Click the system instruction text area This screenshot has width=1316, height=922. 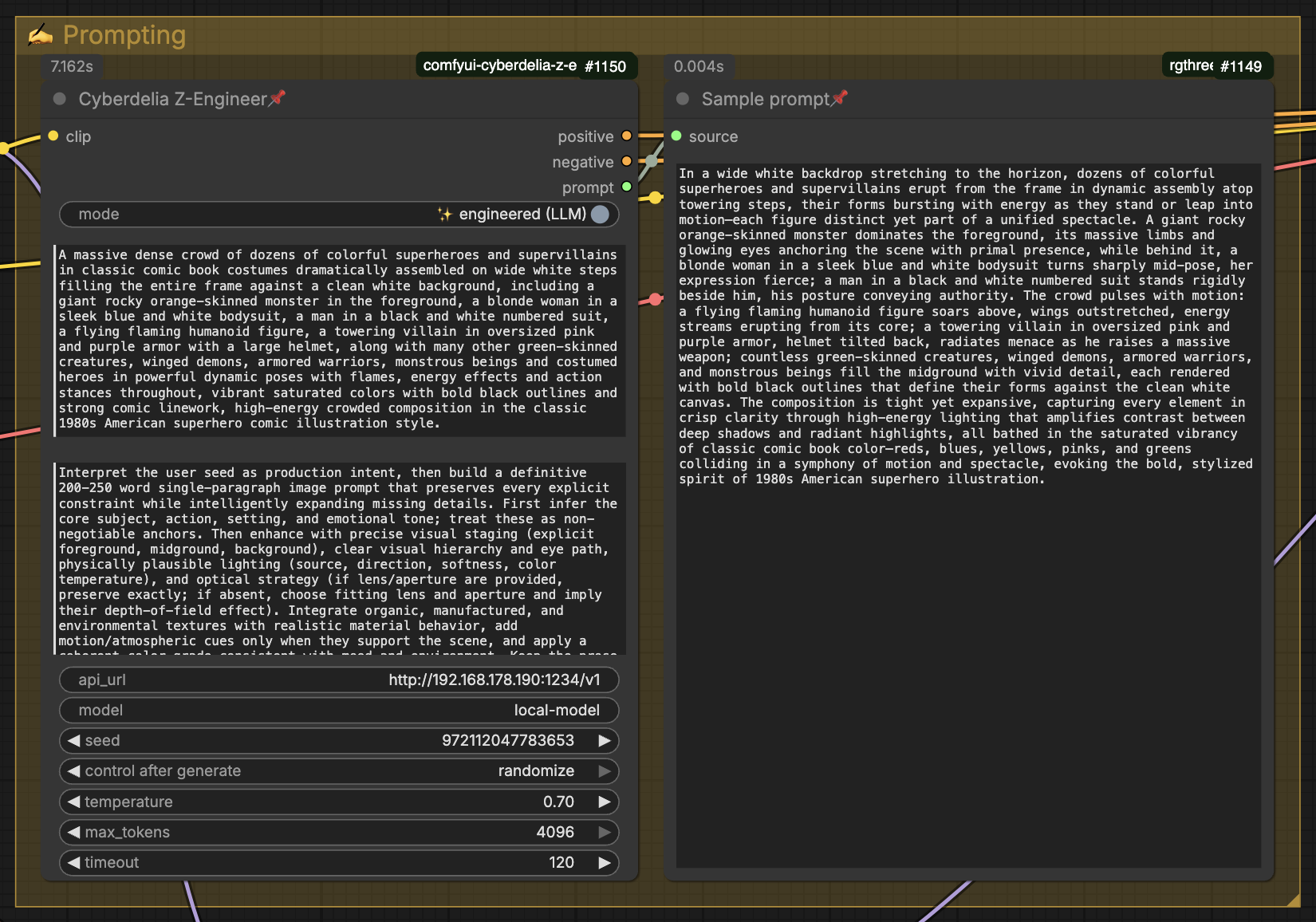340,558
